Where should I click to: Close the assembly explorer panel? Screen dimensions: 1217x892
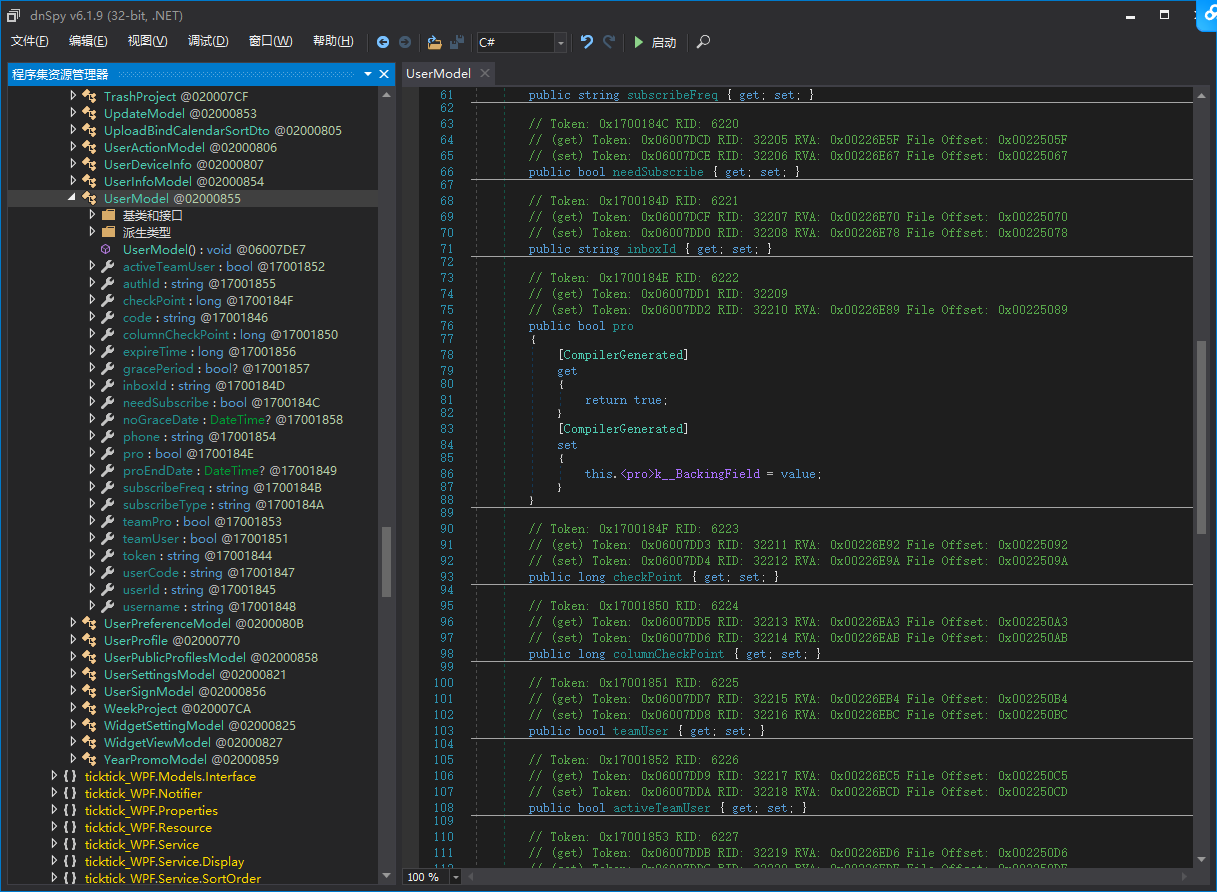coord(384,74)
